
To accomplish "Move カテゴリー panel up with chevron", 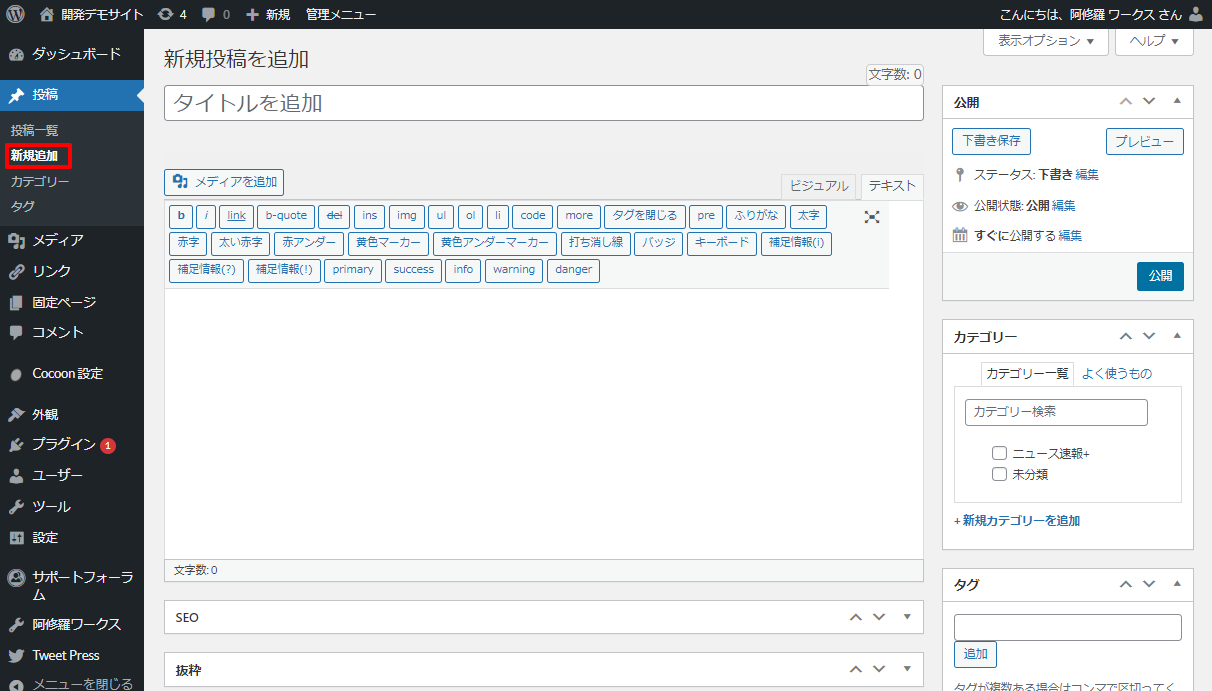I will [x=1126, y=336].
